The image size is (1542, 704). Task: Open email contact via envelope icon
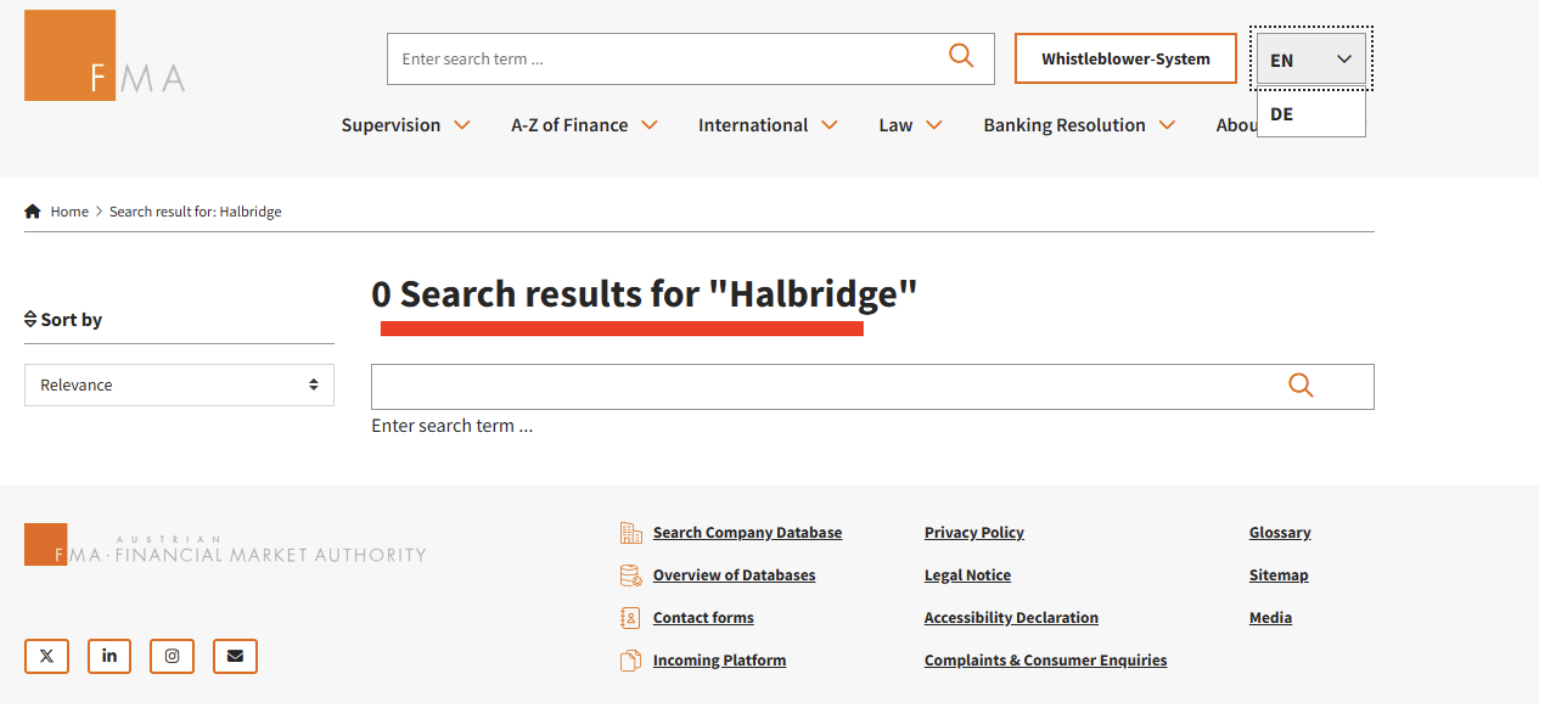point(234,656)
